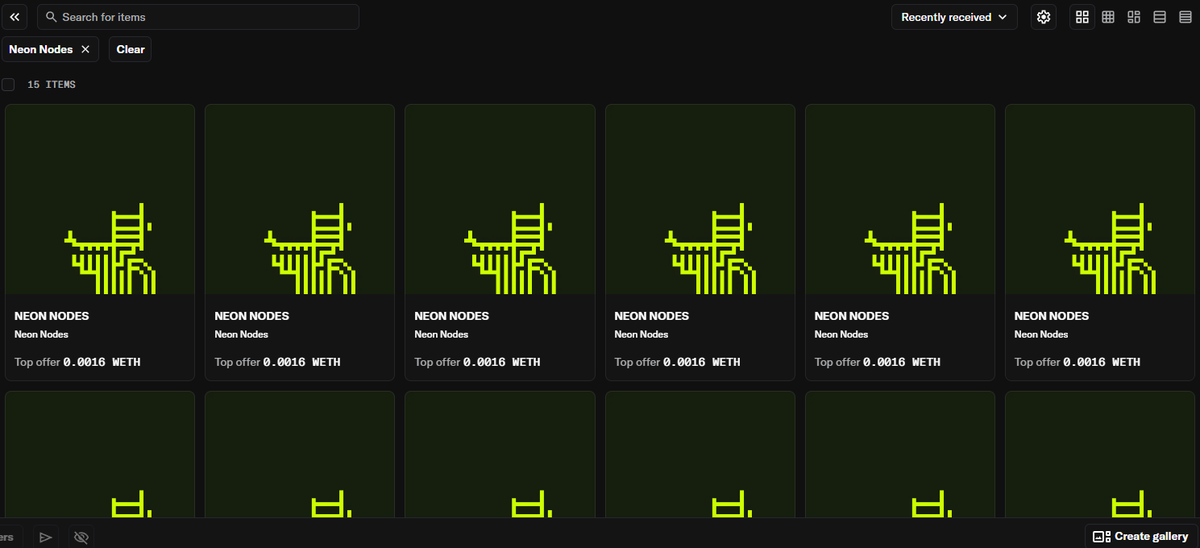Collapse the sidebar with double-chevron icon
This screenshot has height=548, width=1200.
14,17
